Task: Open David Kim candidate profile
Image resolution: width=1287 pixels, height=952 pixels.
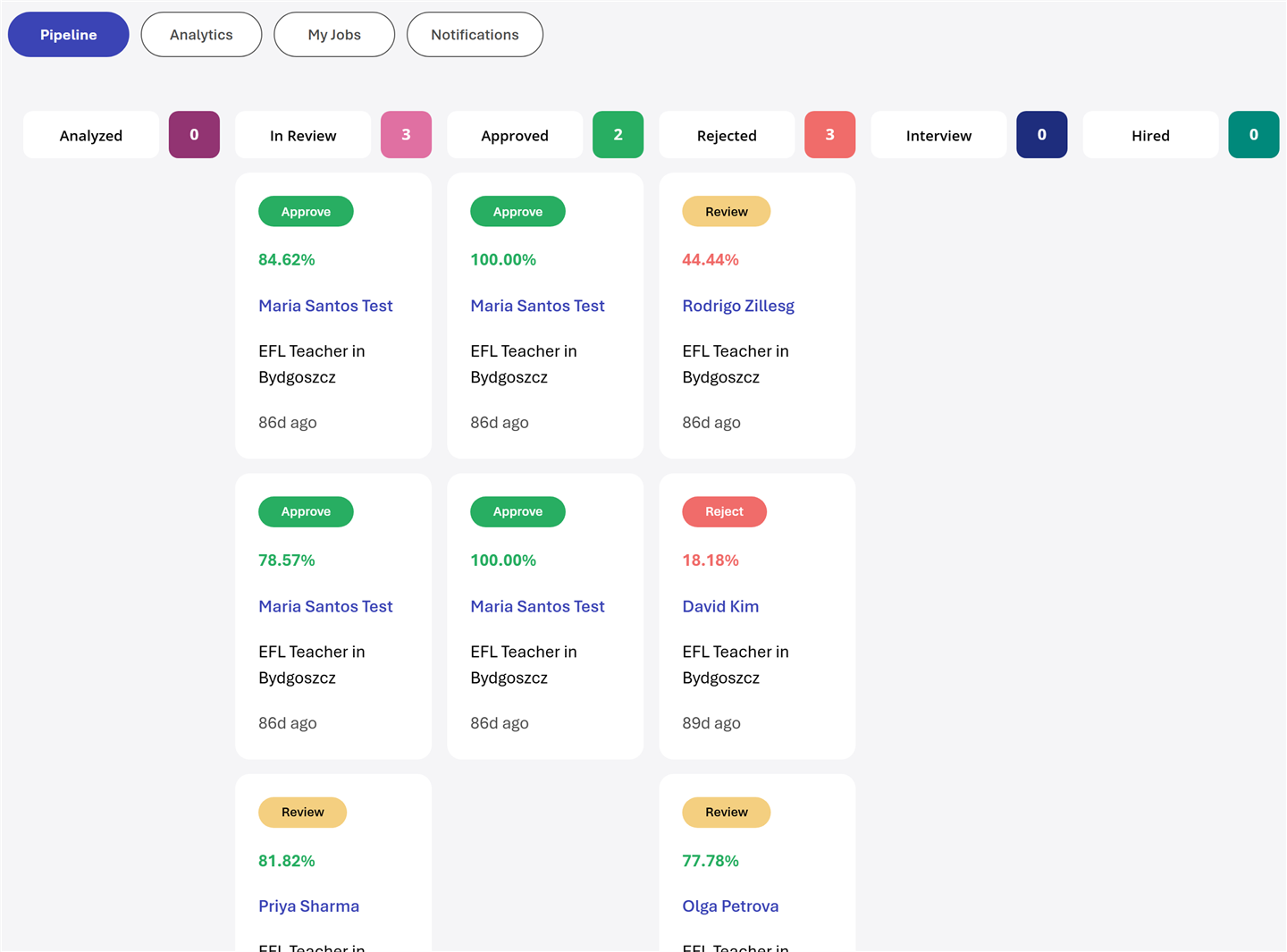Action: tap(720, 606)
